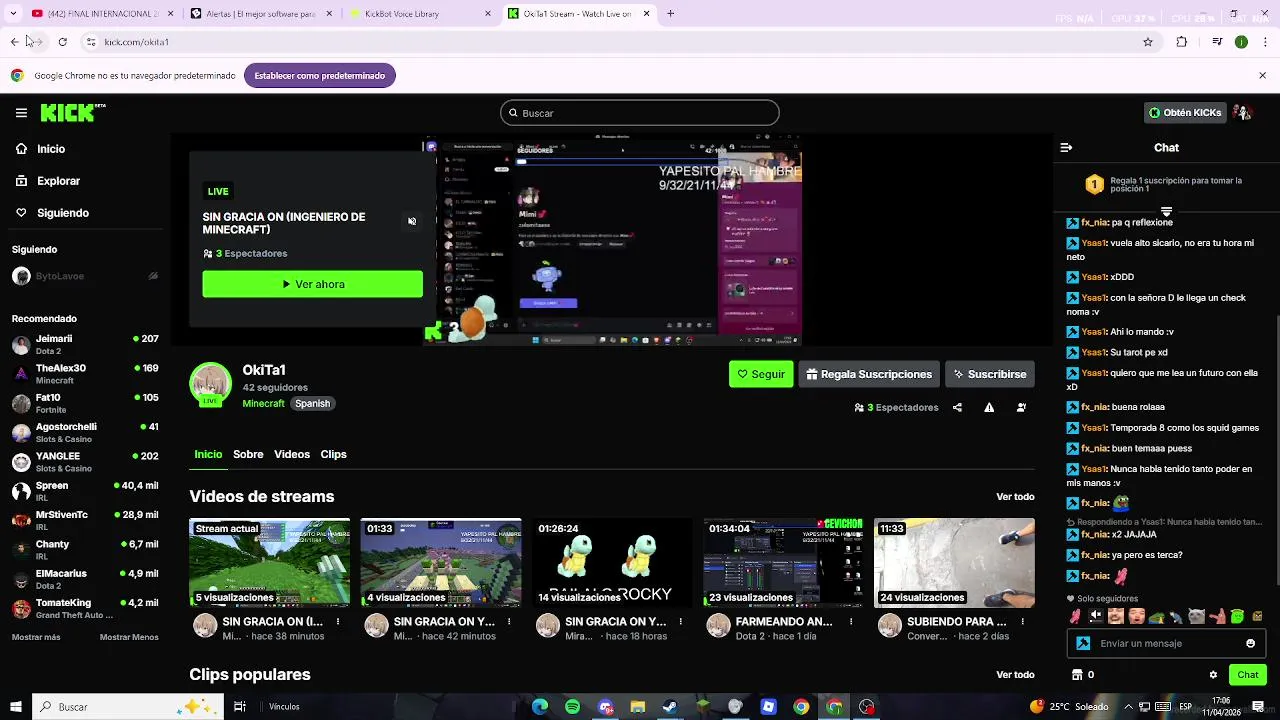Open Steam from the taskbar

click(670, 707)
